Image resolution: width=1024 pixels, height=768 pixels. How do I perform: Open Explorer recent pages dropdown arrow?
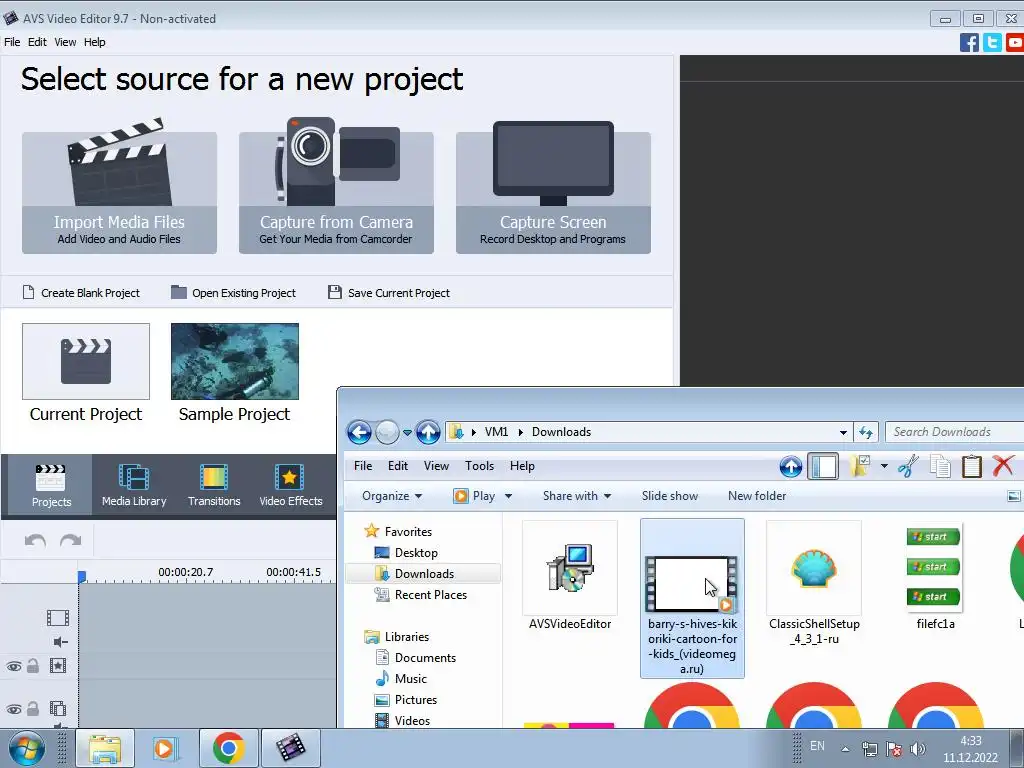tap(408, 432)
